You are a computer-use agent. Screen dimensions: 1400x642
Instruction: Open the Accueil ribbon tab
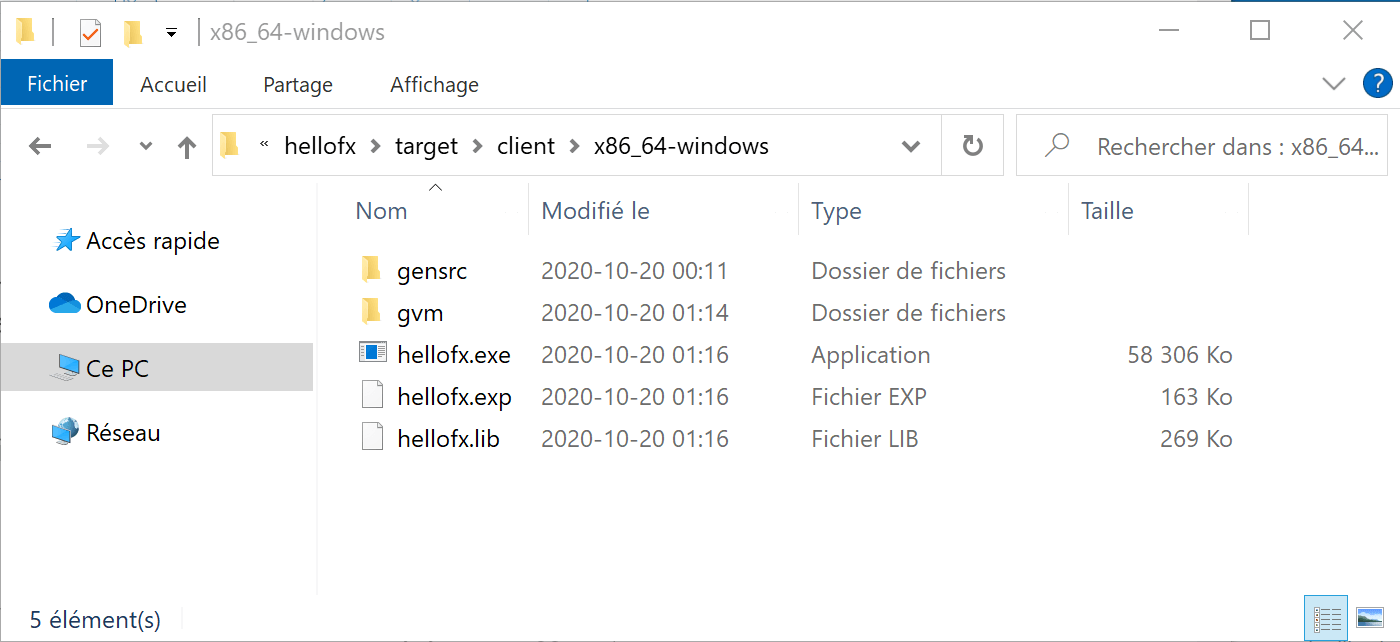pyautogui.click(x=173, y=84)
